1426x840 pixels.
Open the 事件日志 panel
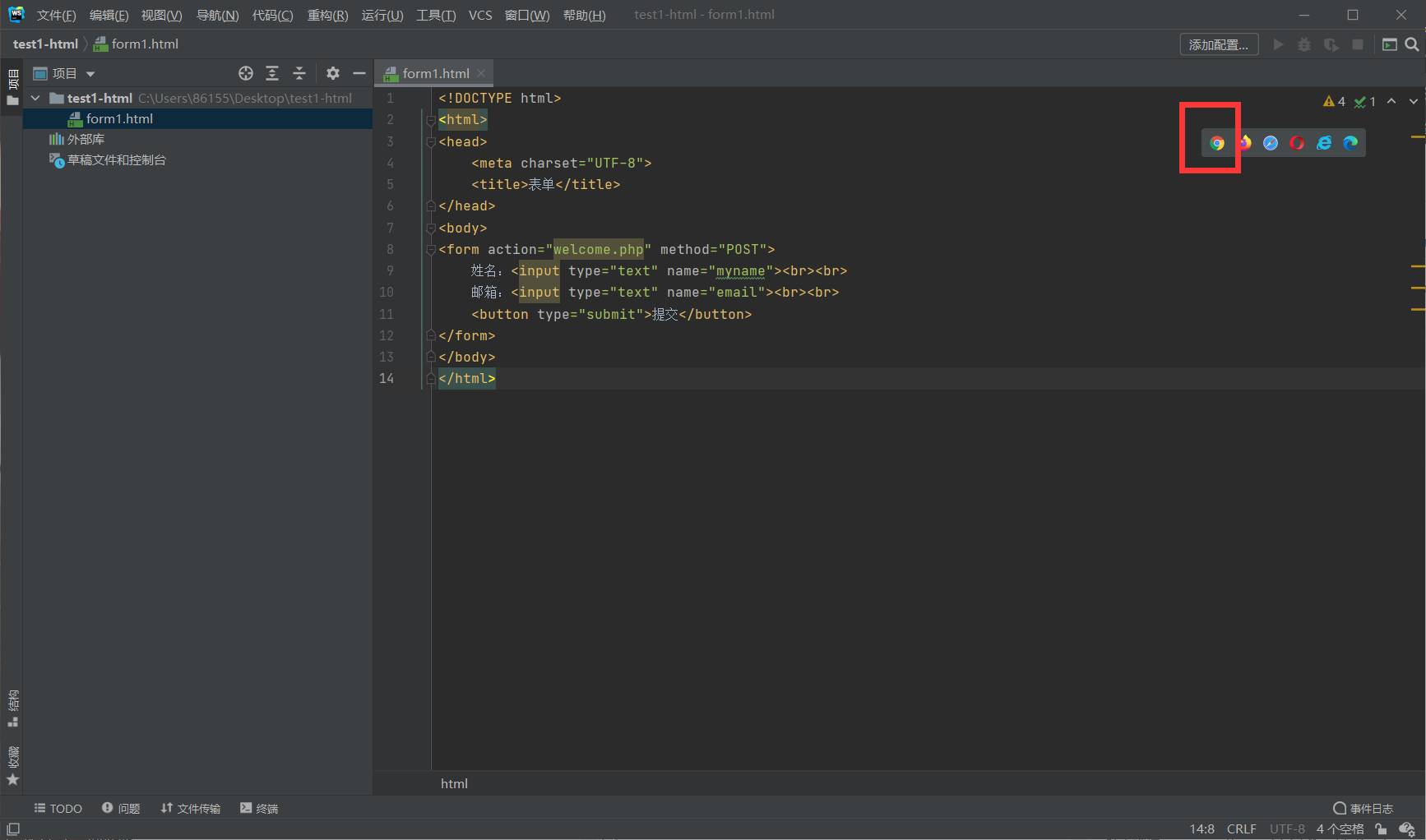point(1362,808)
